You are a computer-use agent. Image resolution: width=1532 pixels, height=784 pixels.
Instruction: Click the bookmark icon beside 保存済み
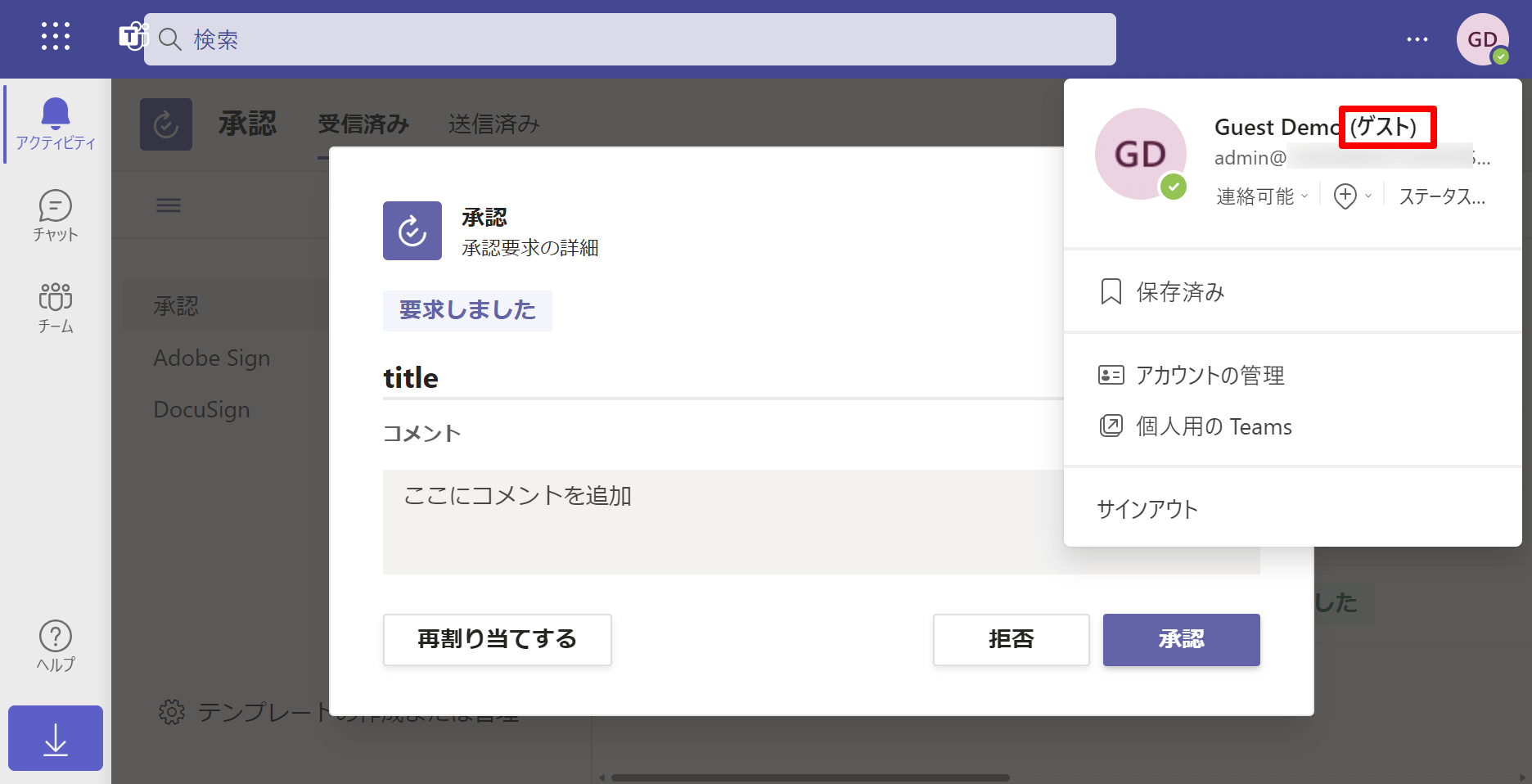click(x=1111, y=291)
